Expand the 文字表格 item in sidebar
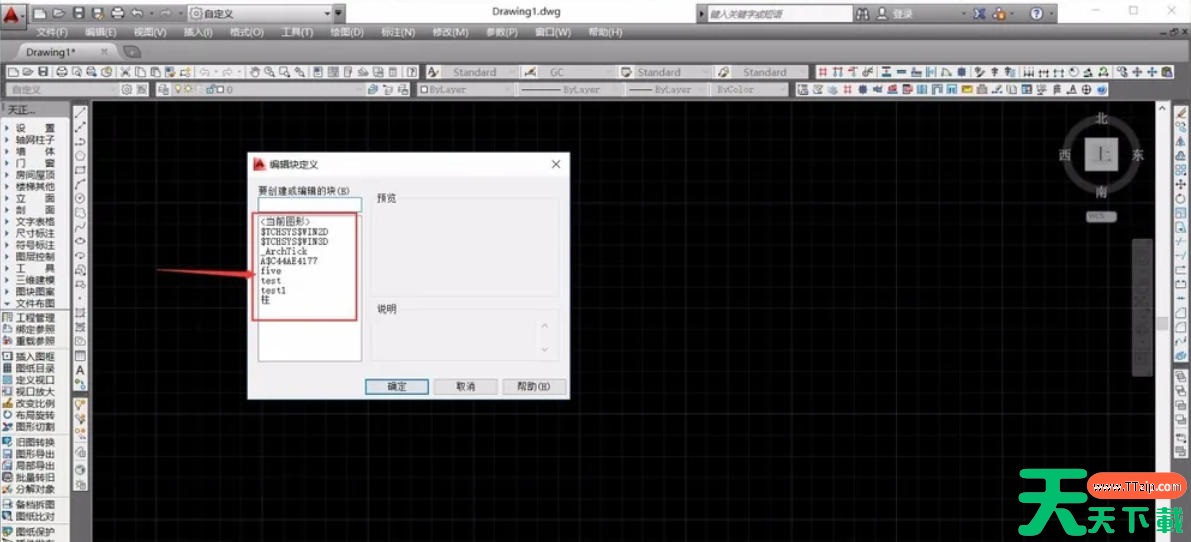Viewport: 1191px width, 542px height. (x=35, y=221)
